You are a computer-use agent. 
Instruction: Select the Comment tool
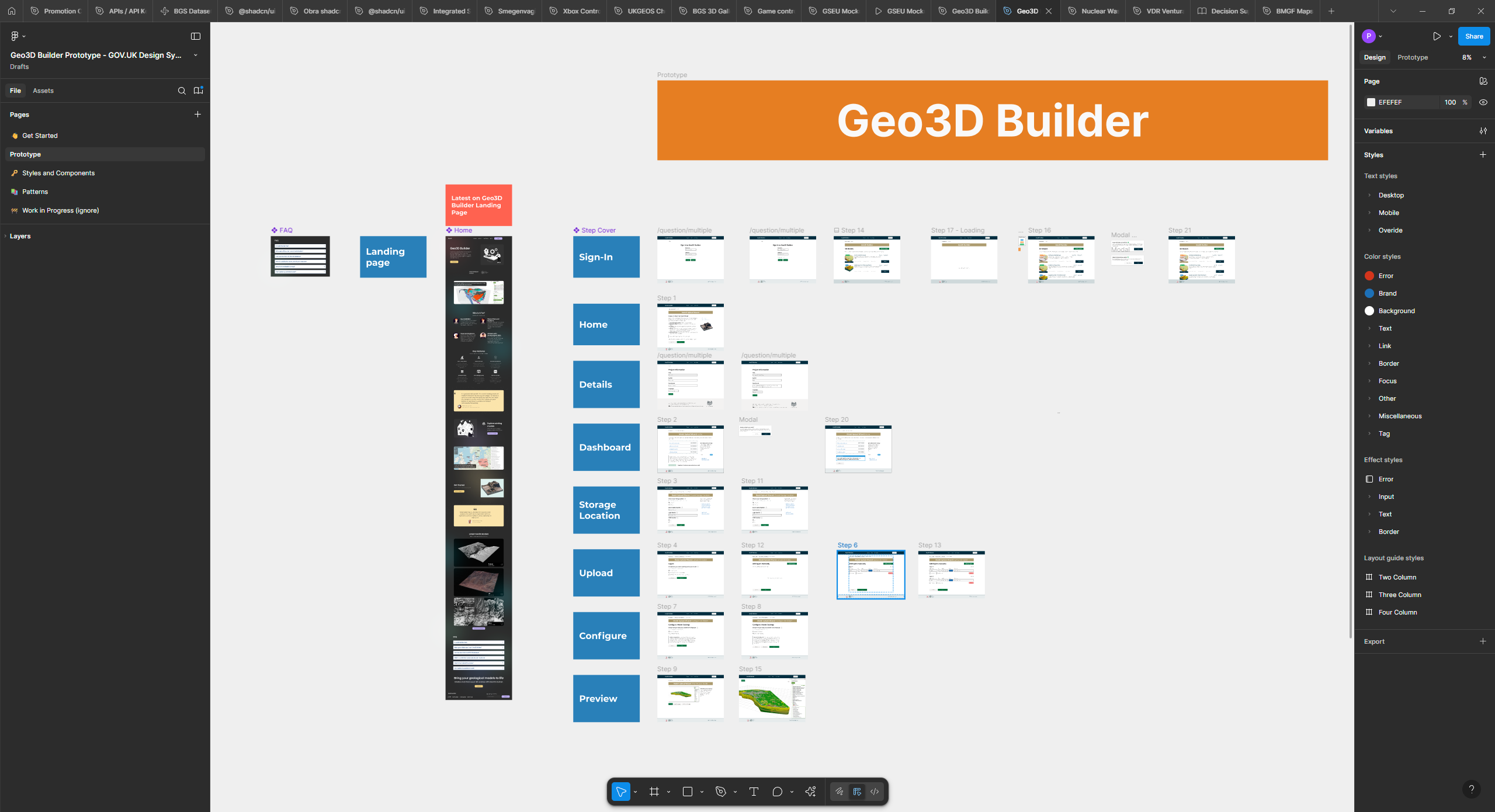pos(777,792)
